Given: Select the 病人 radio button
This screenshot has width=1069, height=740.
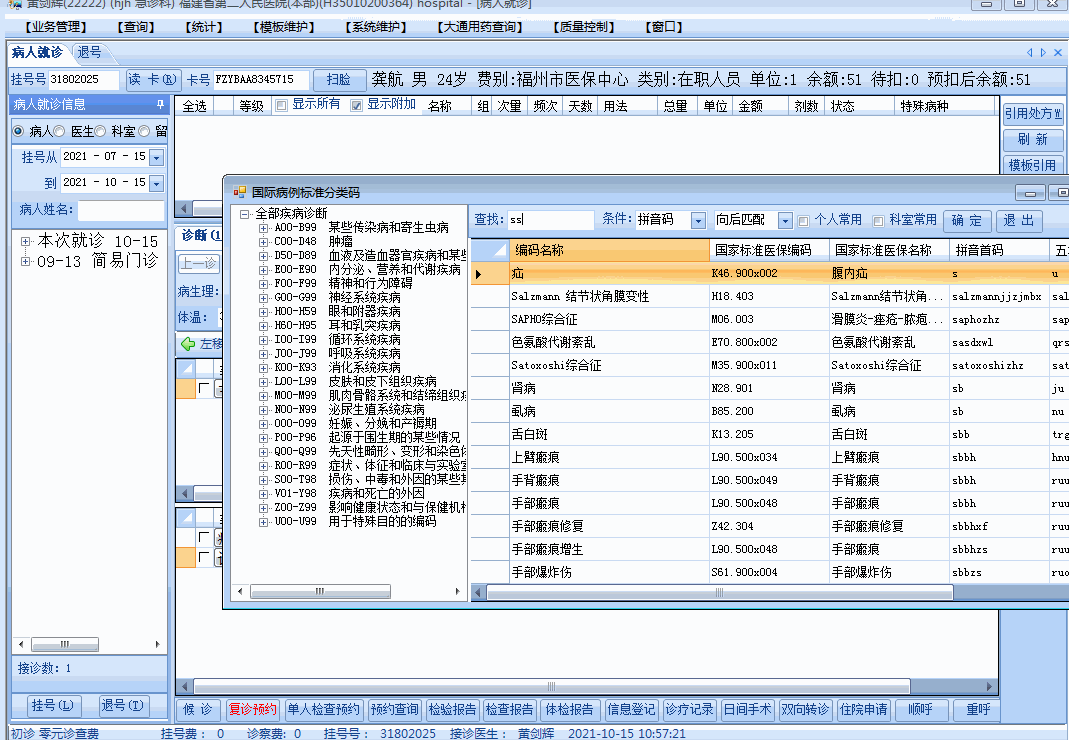Looking at the screenshot, I should tap(18, 131).
